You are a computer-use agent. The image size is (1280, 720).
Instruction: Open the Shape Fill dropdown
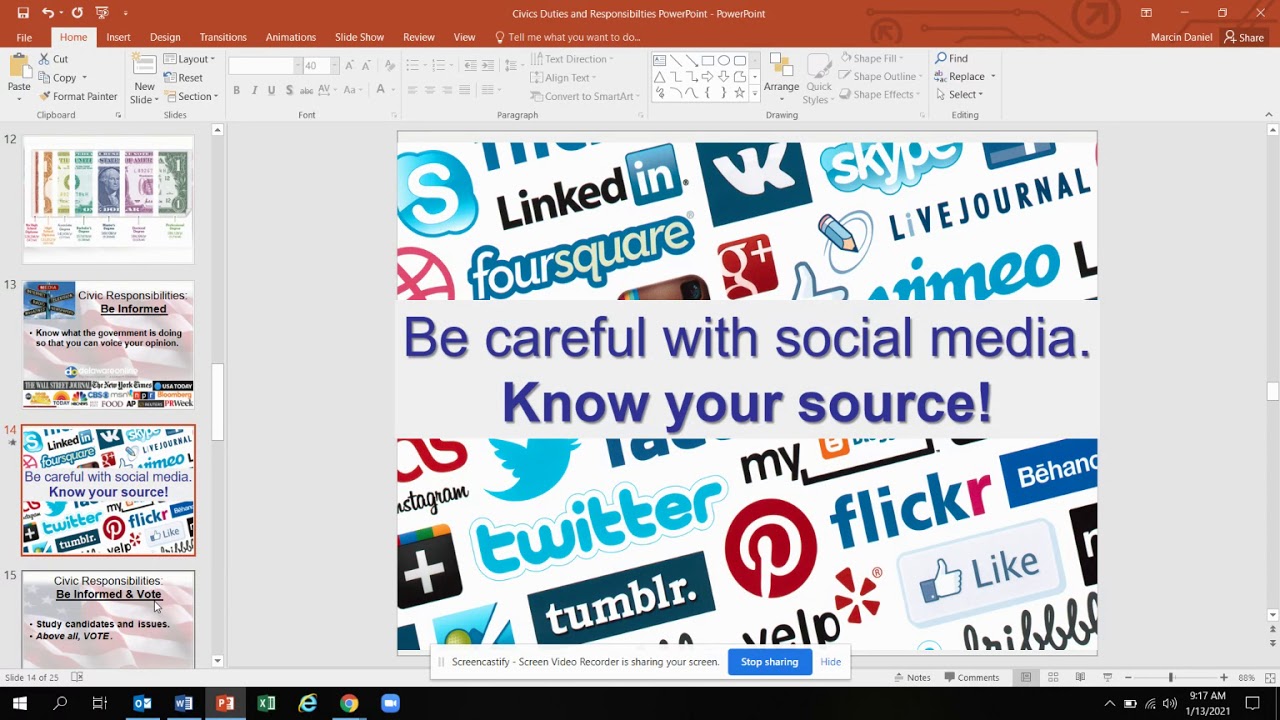[x=873, y=58]
